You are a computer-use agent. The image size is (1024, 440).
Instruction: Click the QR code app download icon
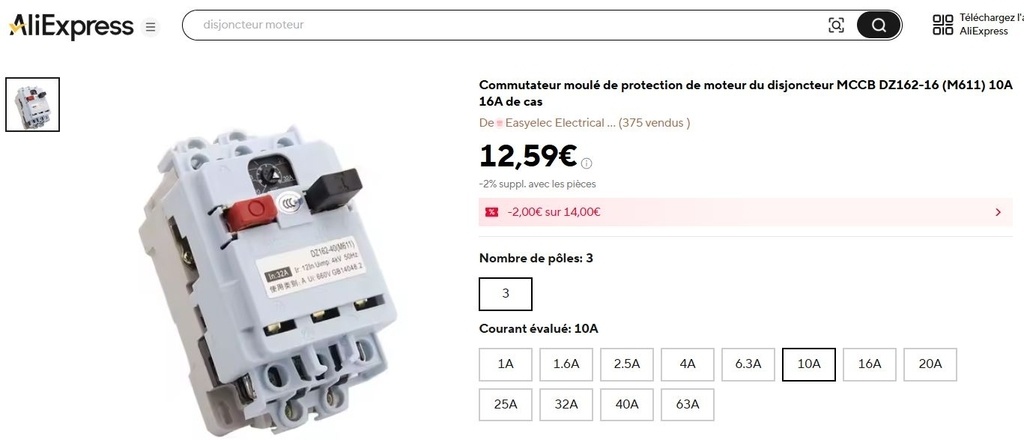click(942, 25)
